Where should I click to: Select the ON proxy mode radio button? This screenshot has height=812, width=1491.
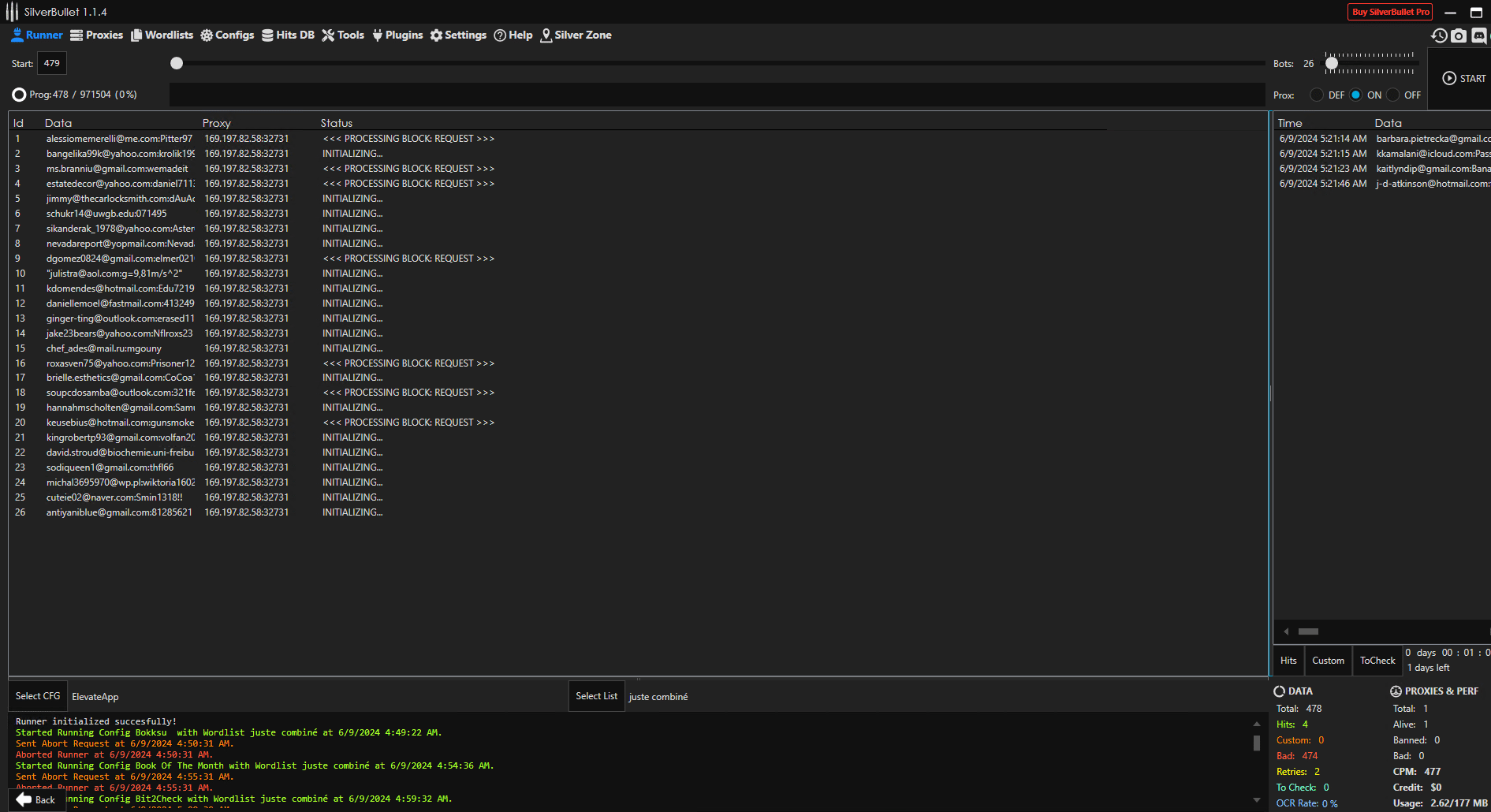pos(1355,95)
